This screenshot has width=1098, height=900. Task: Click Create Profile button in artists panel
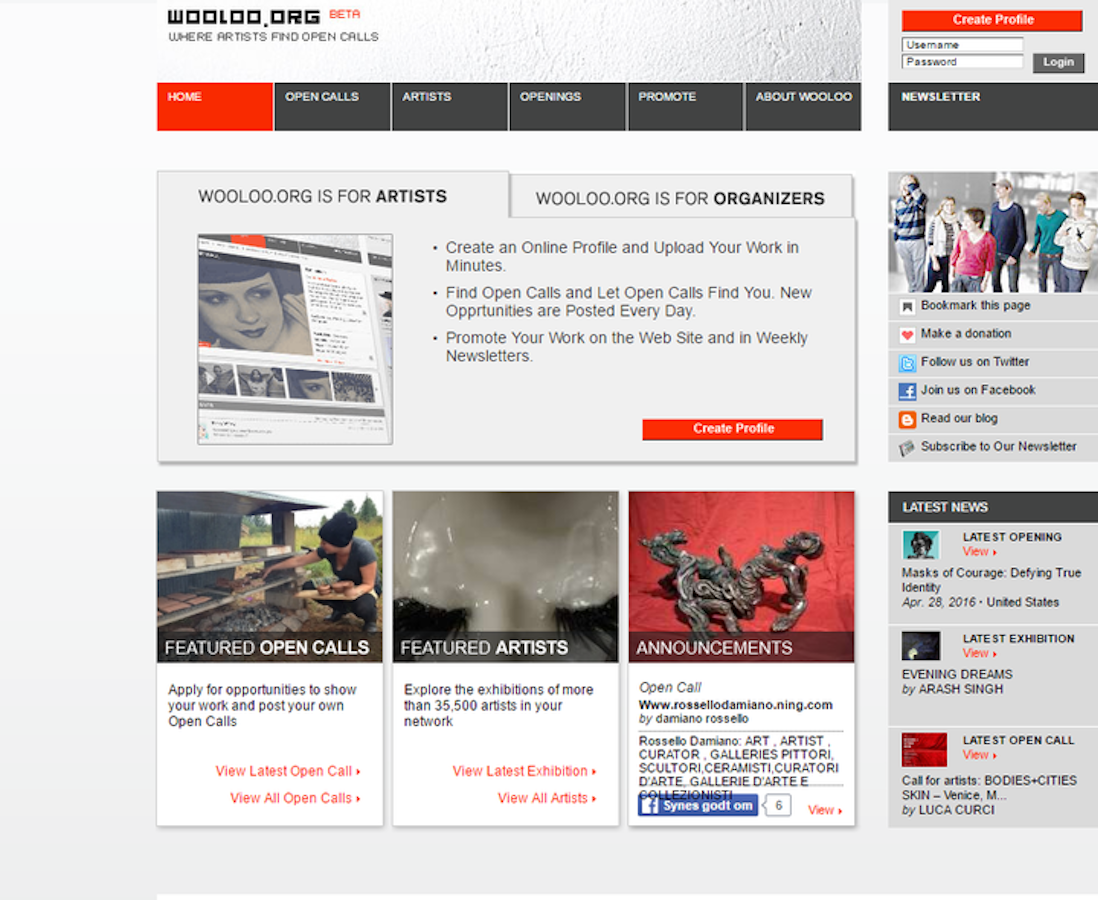click(732, 429)
